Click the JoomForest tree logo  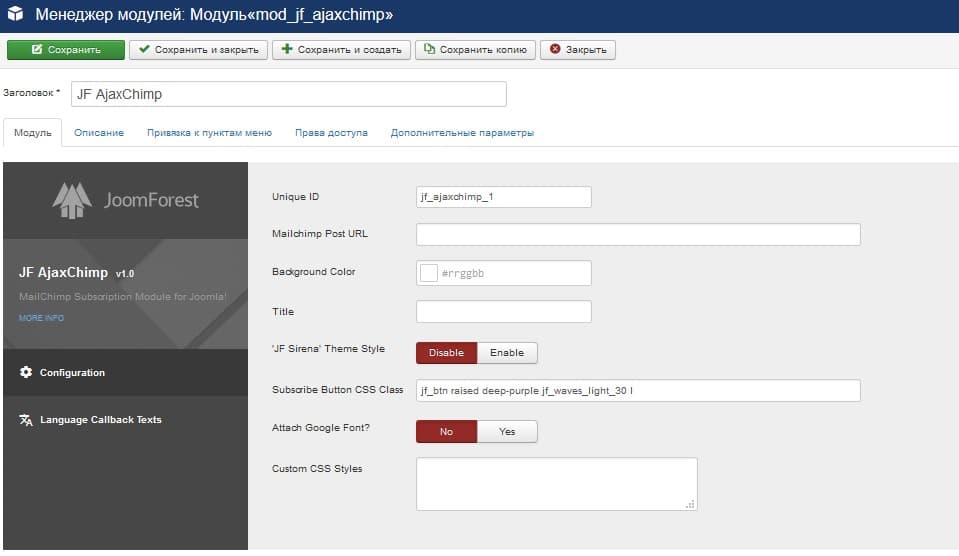(x=72, y=200)
